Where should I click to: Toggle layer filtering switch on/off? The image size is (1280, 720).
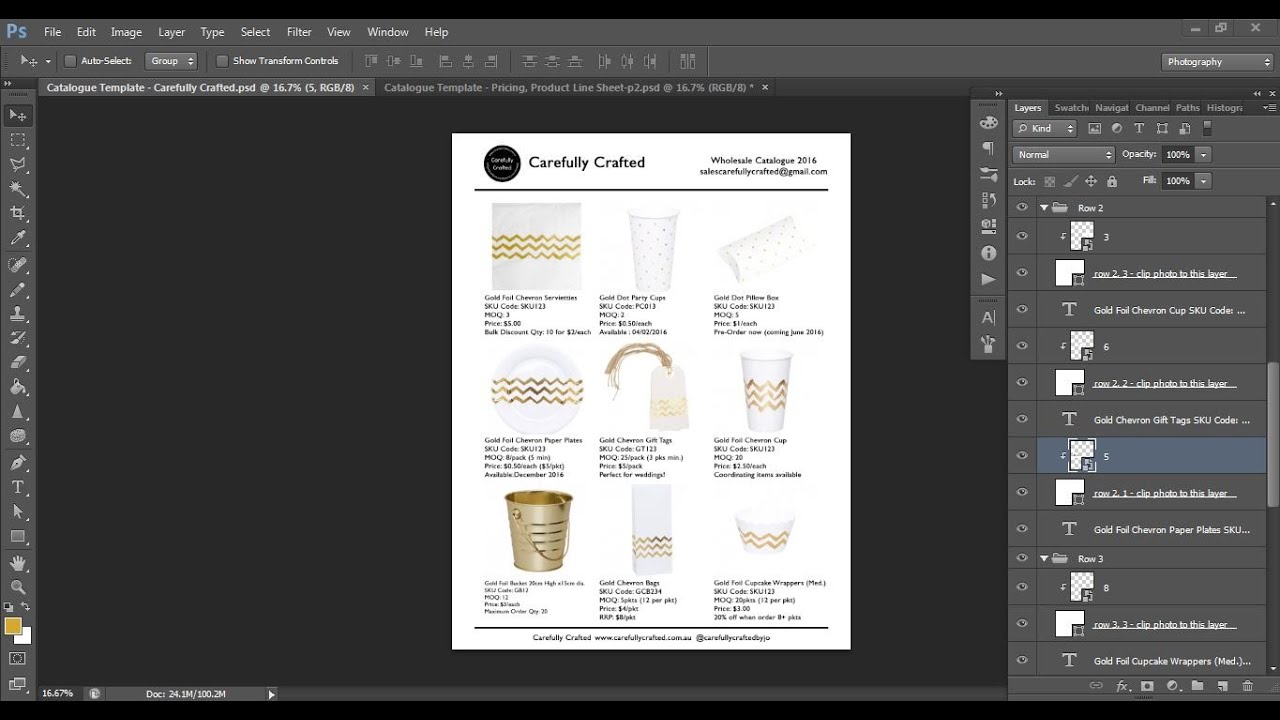click(x=1207, y=128)
